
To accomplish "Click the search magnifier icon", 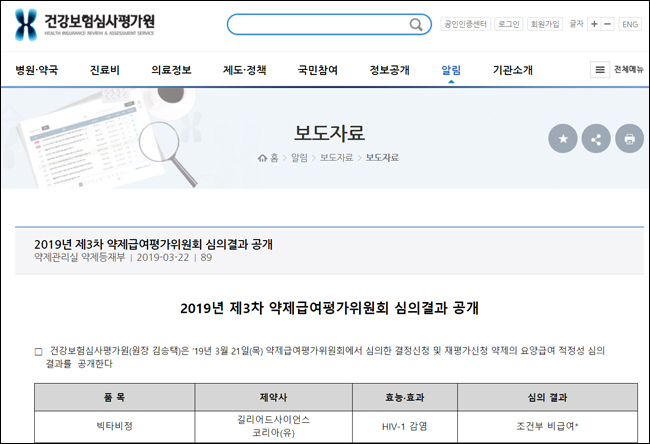I will [416, 25].
